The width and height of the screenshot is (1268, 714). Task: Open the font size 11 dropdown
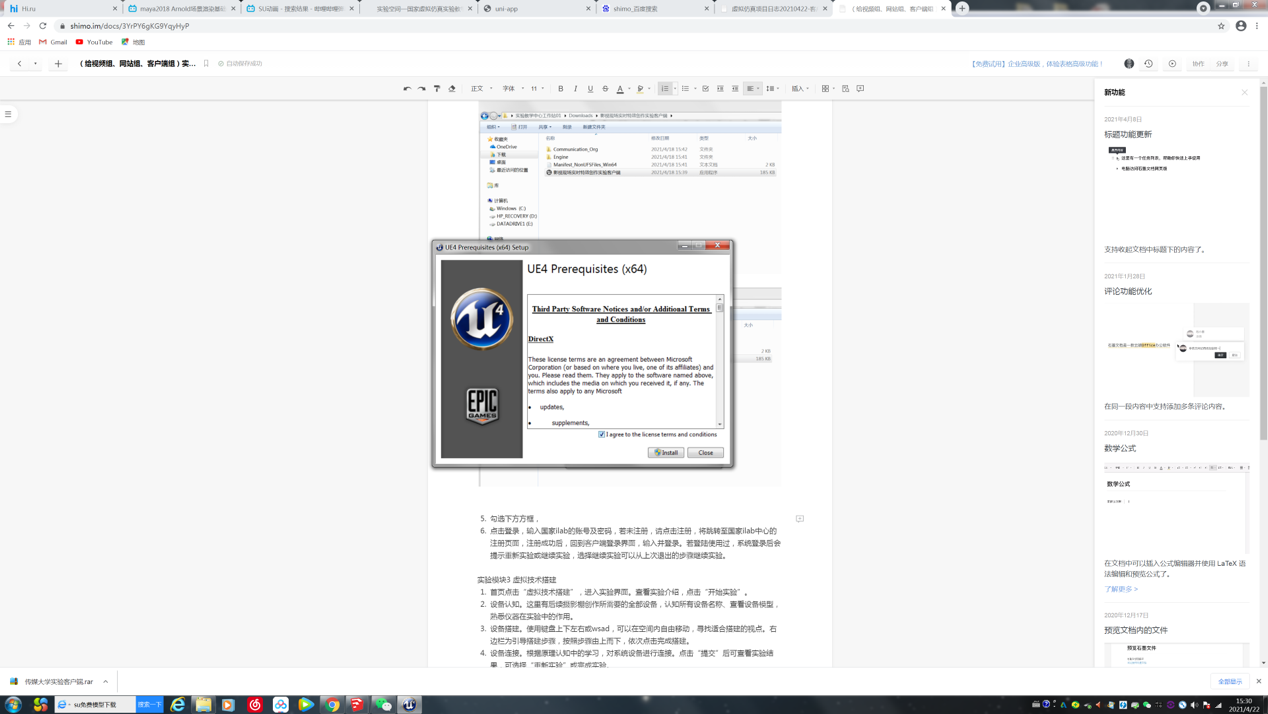click(x=537, y=89)
